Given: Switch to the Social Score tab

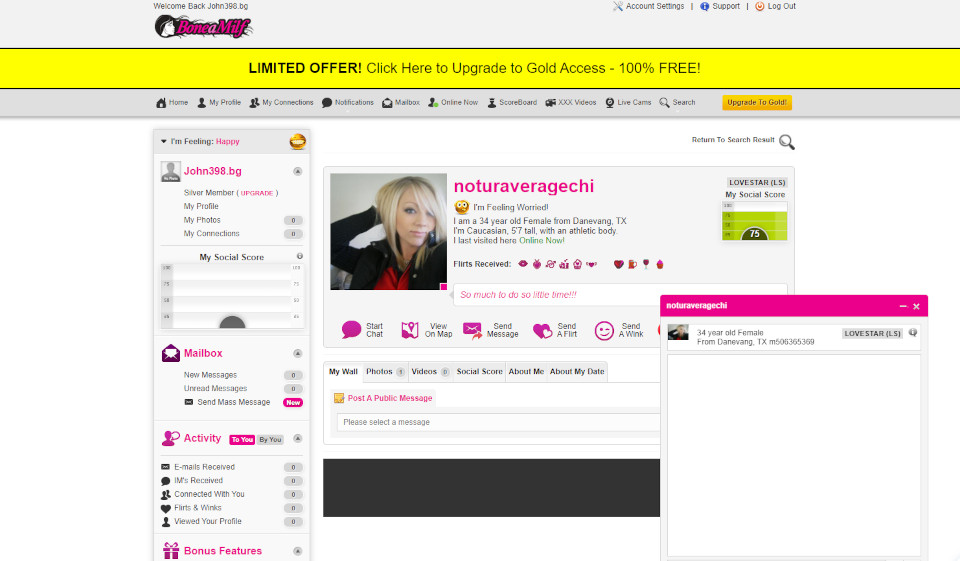Looking at the screenshot, I should tap(479, 372).
